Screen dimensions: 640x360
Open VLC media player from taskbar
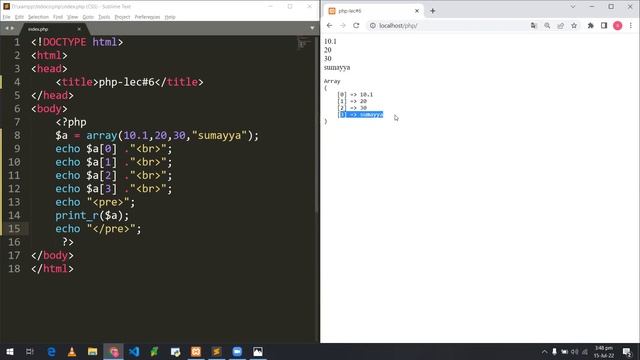72,351
